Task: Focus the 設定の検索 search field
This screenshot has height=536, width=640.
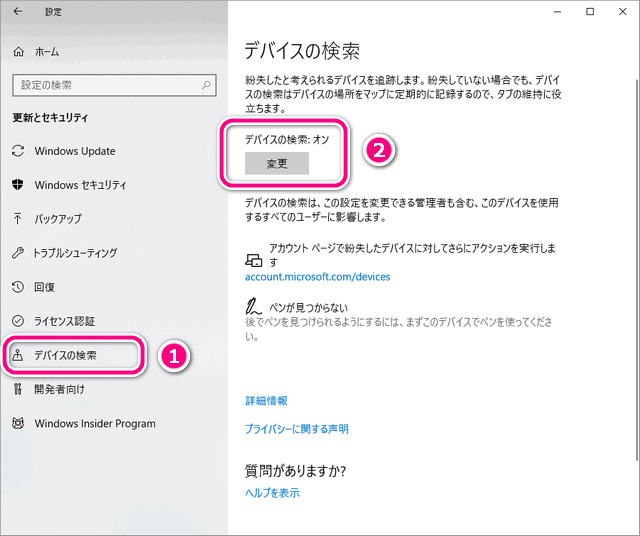Action: [114, 85]
